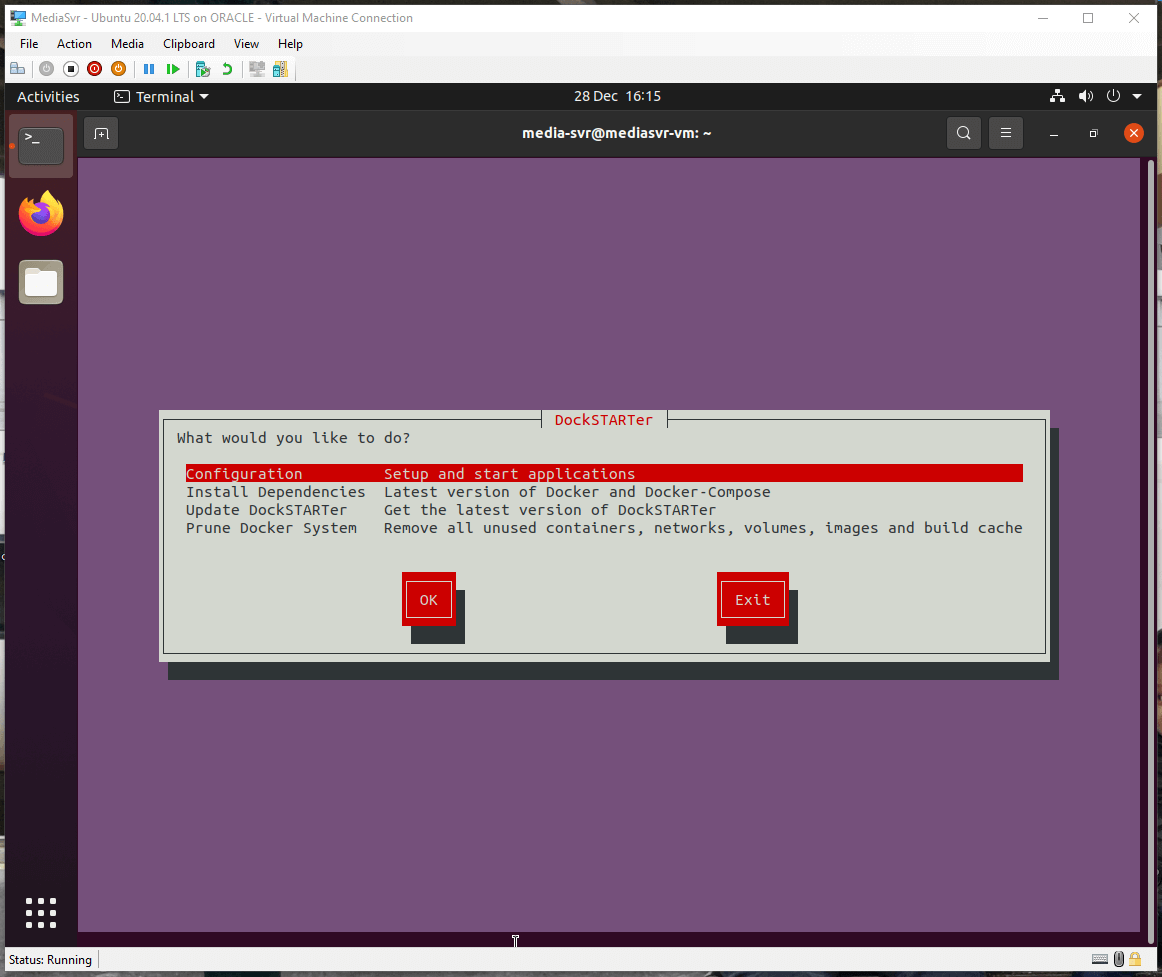This screenshot has height=977, width=1162.
Task: Open a new terminal tab with the plus icon
Action: coord(102,133)
